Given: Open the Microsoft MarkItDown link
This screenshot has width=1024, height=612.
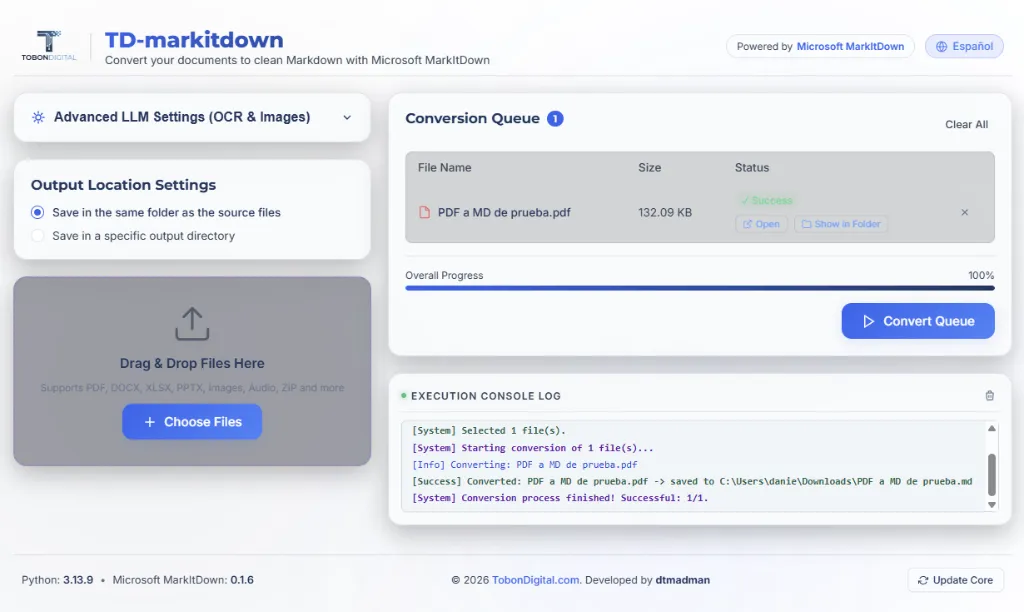Looking at the screenshot, I should (x=850, y=46).
